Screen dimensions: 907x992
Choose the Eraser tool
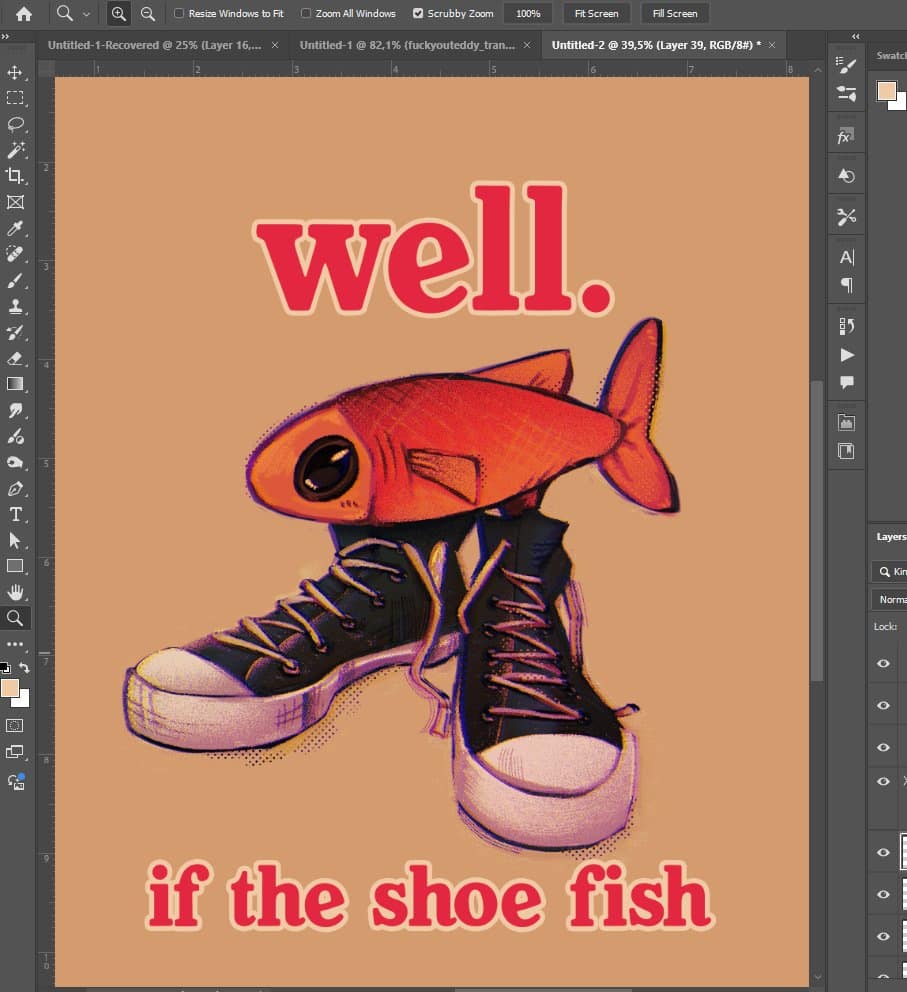pos(16,358)
